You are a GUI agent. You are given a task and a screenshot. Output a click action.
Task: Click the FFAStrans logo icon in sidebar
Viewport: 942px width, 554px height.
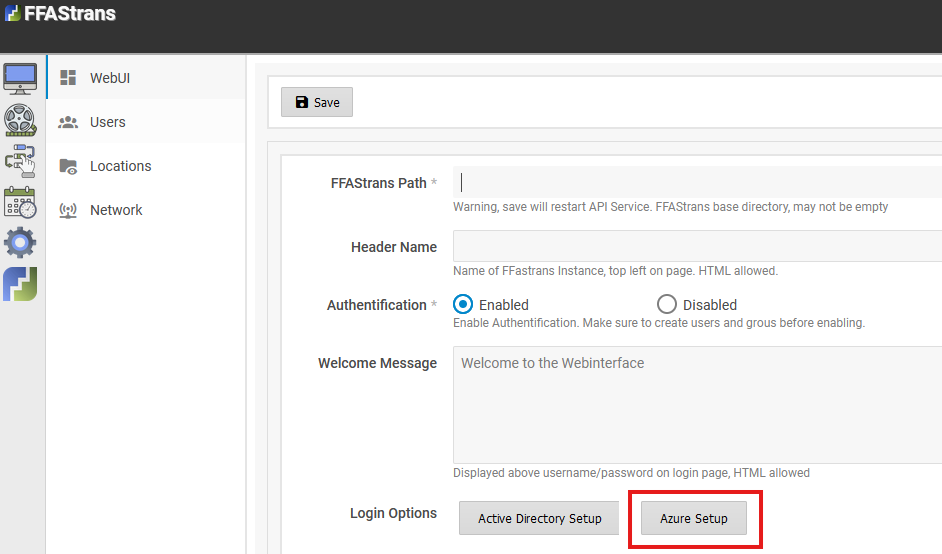click(20, 284)
